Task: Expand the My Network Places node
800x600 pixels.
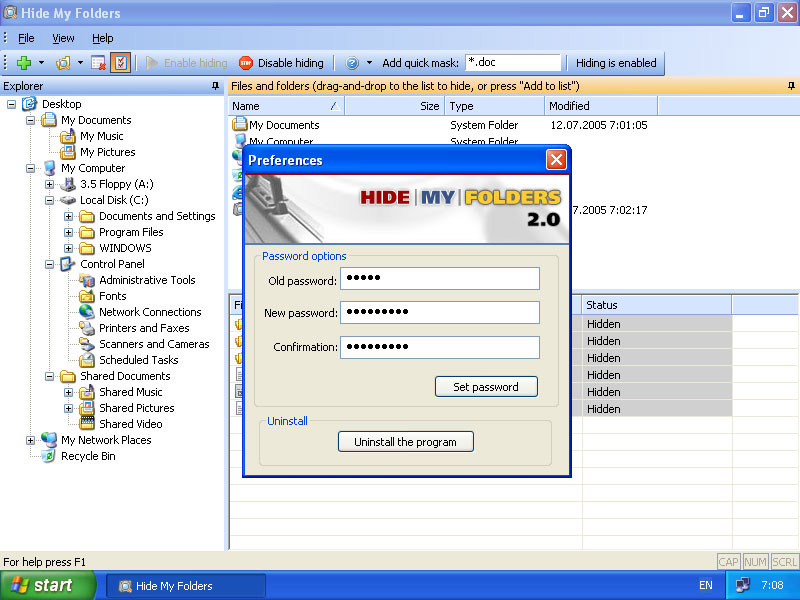Action: coord(31,440)
